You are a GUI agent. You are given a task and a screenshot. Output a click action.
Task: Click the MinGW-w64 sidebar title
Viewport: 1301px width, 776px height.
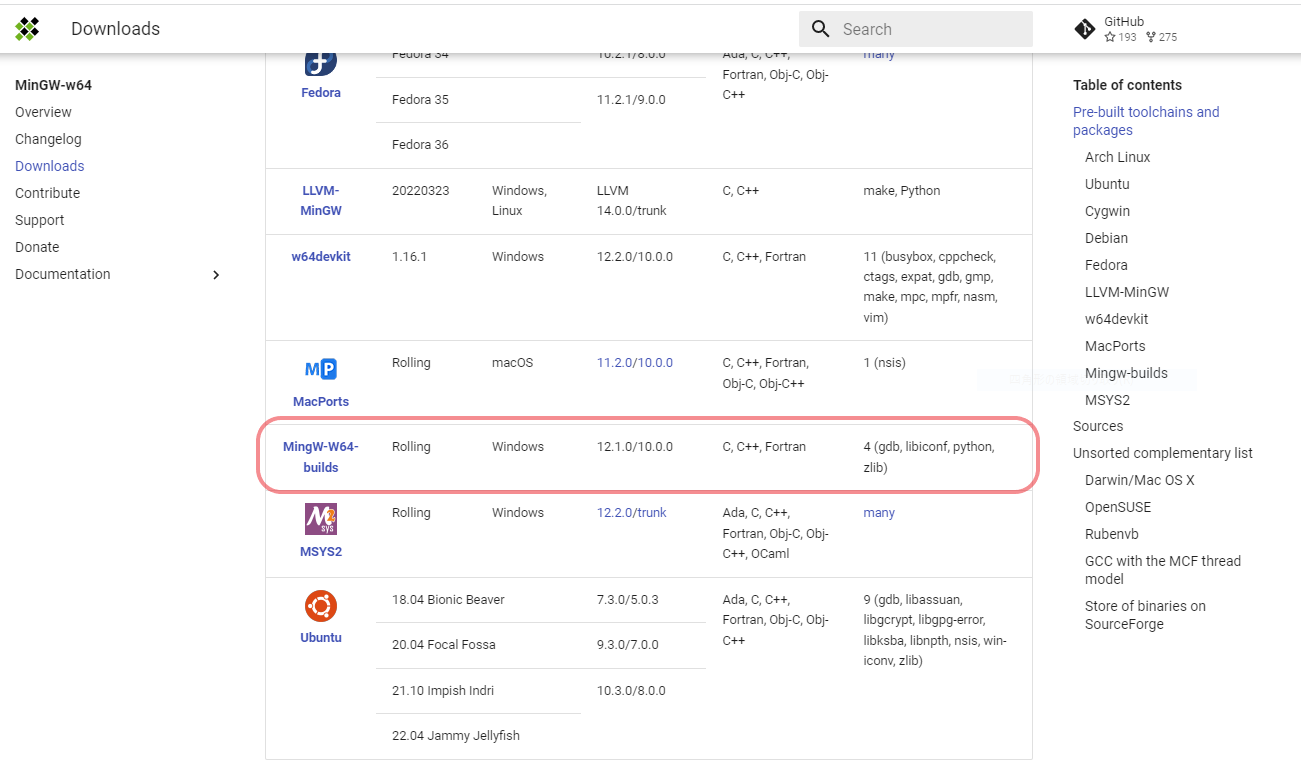tap(53, 85)
